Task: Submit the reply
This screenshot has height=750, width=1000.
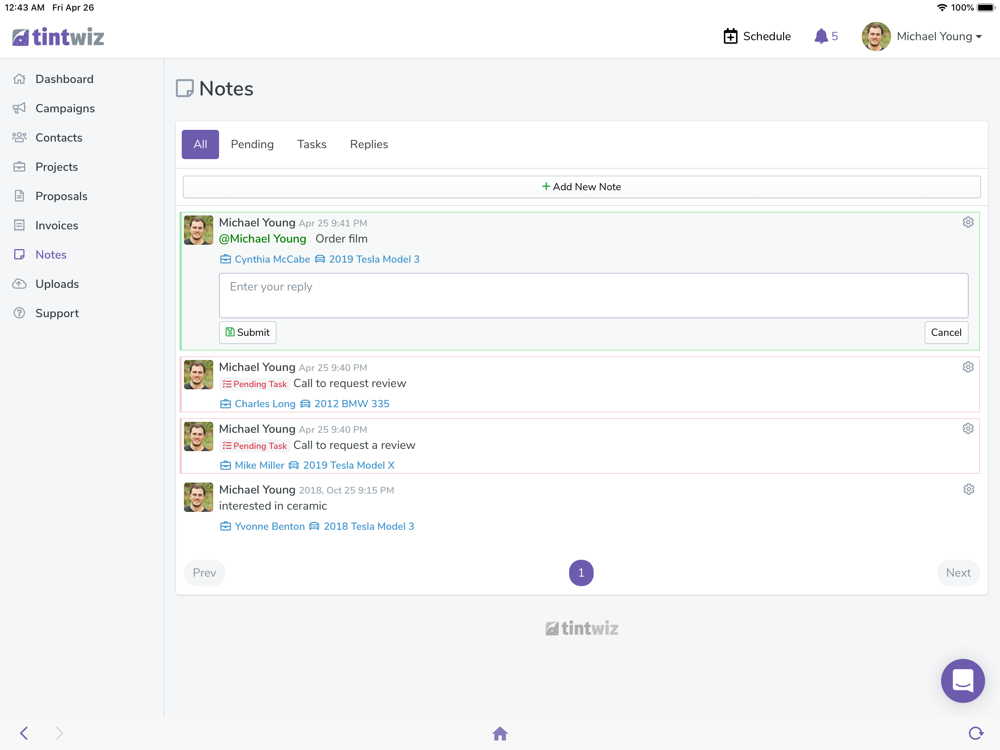Action: click(247, 332)
